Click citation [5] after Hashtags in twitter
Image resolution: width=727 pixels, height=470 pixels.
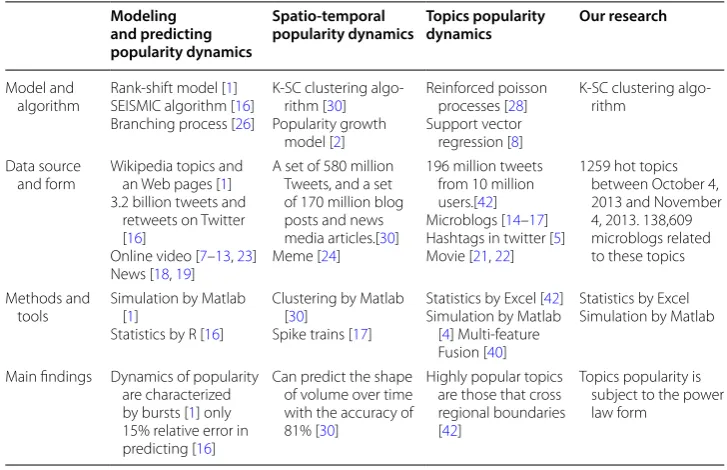[557, 238]
